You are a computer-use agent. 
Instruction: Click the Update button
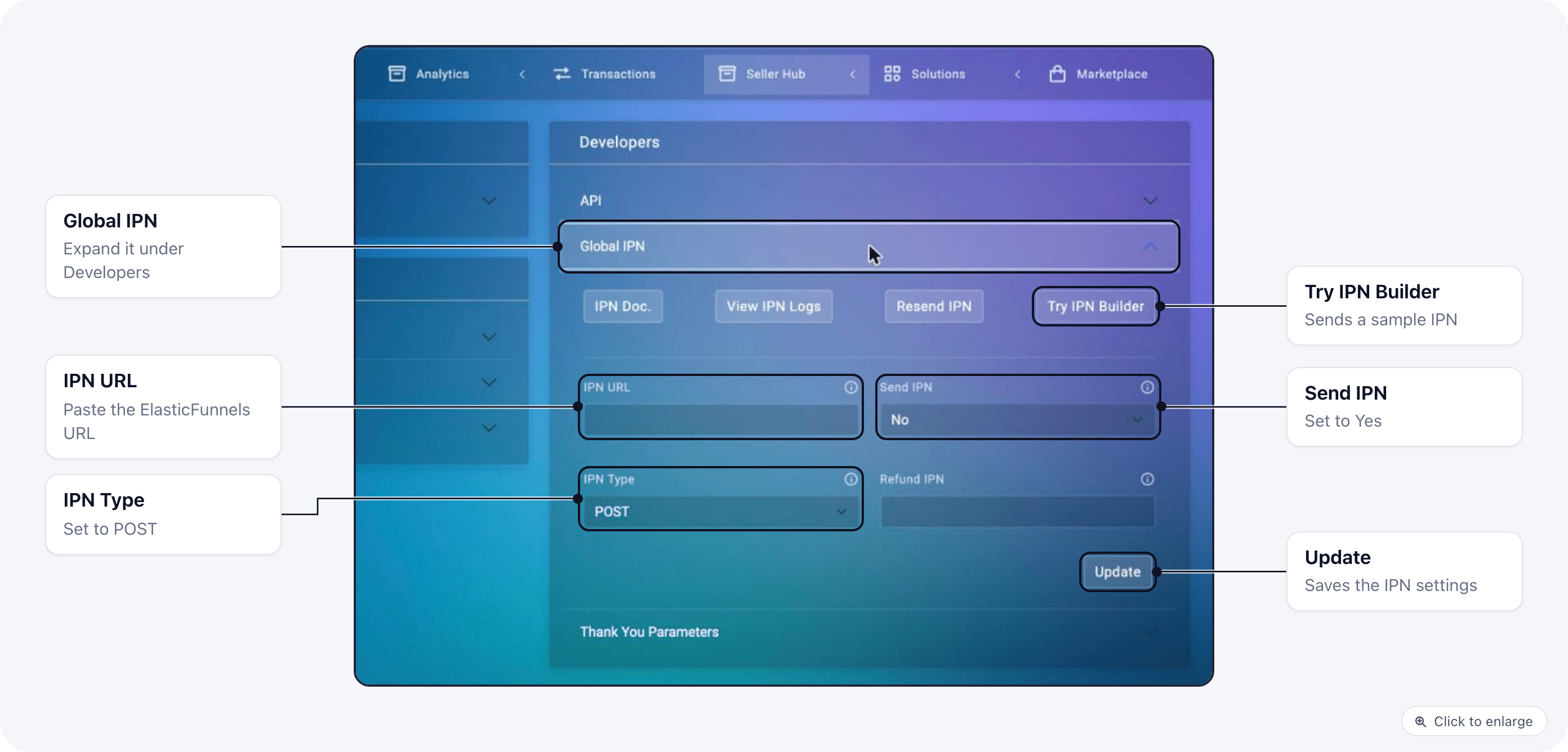[x=1117, y=571]
